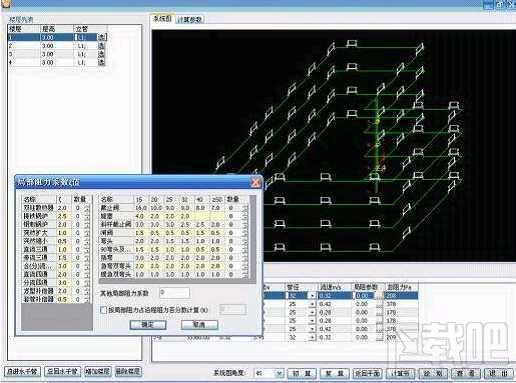Adjust quantity stepper for 闸阀 row

(x=246, y=233)
